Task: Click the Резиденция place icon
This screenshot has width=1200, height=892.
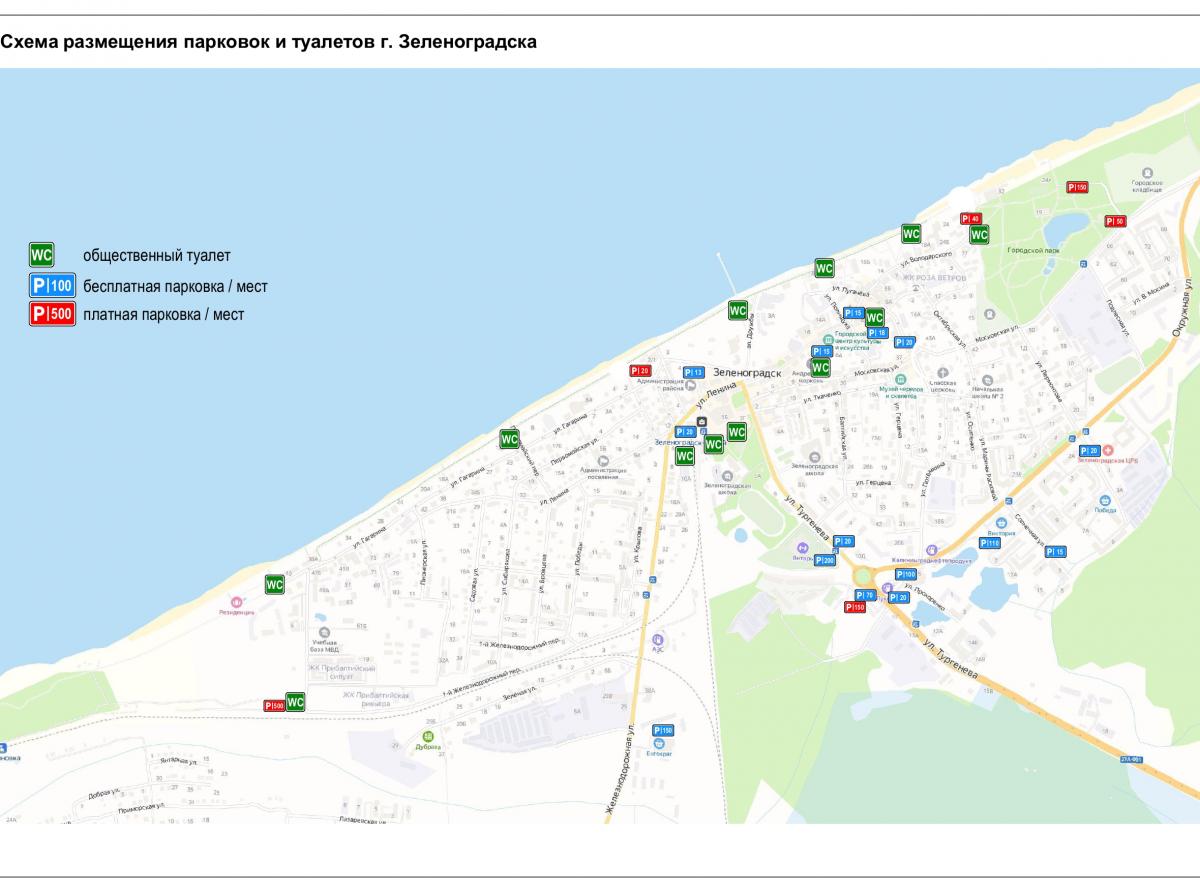Action: coord(237,602)
